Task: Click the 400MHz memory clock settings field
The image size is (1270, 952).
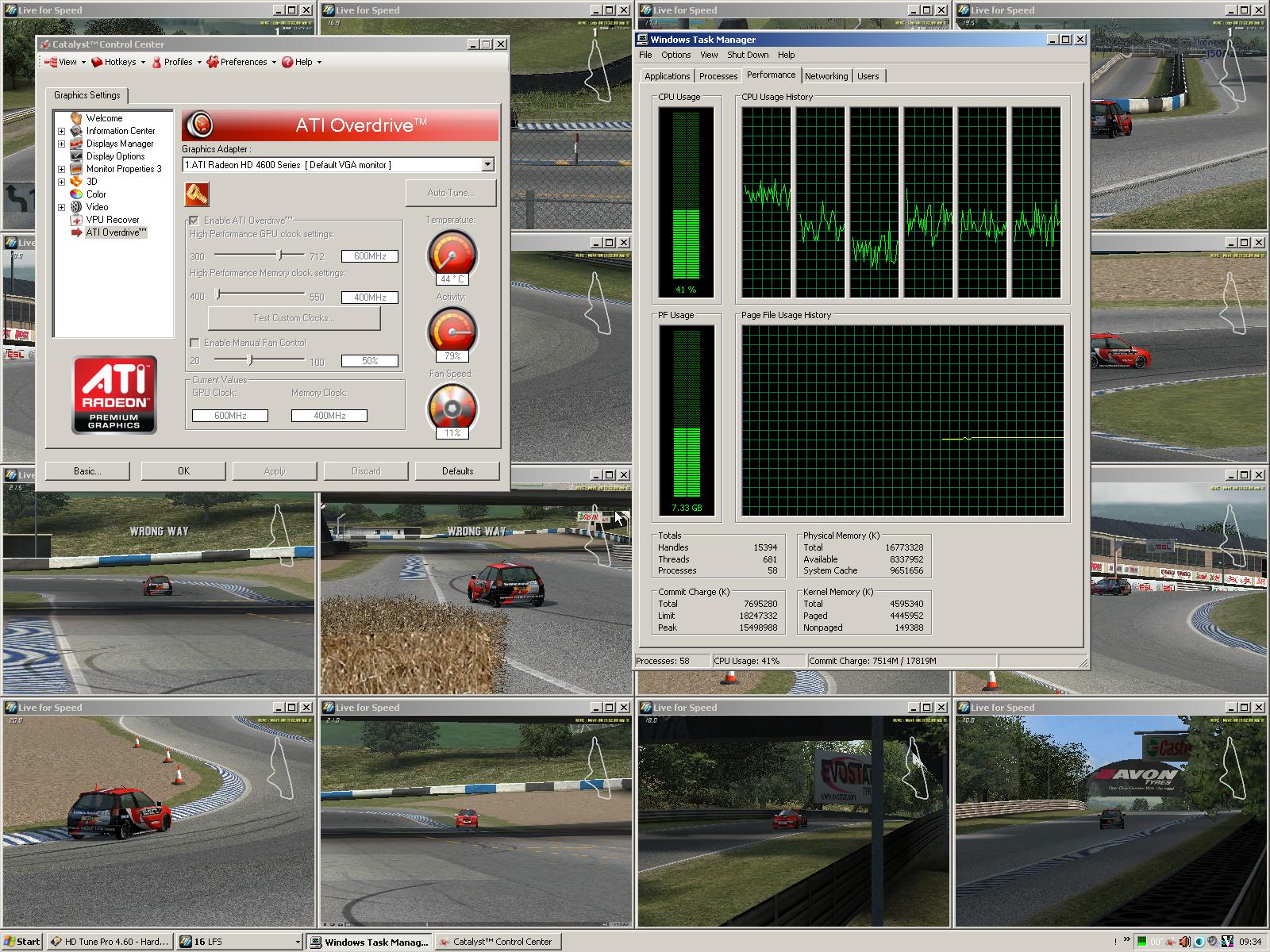Action: tap(370, 297)
